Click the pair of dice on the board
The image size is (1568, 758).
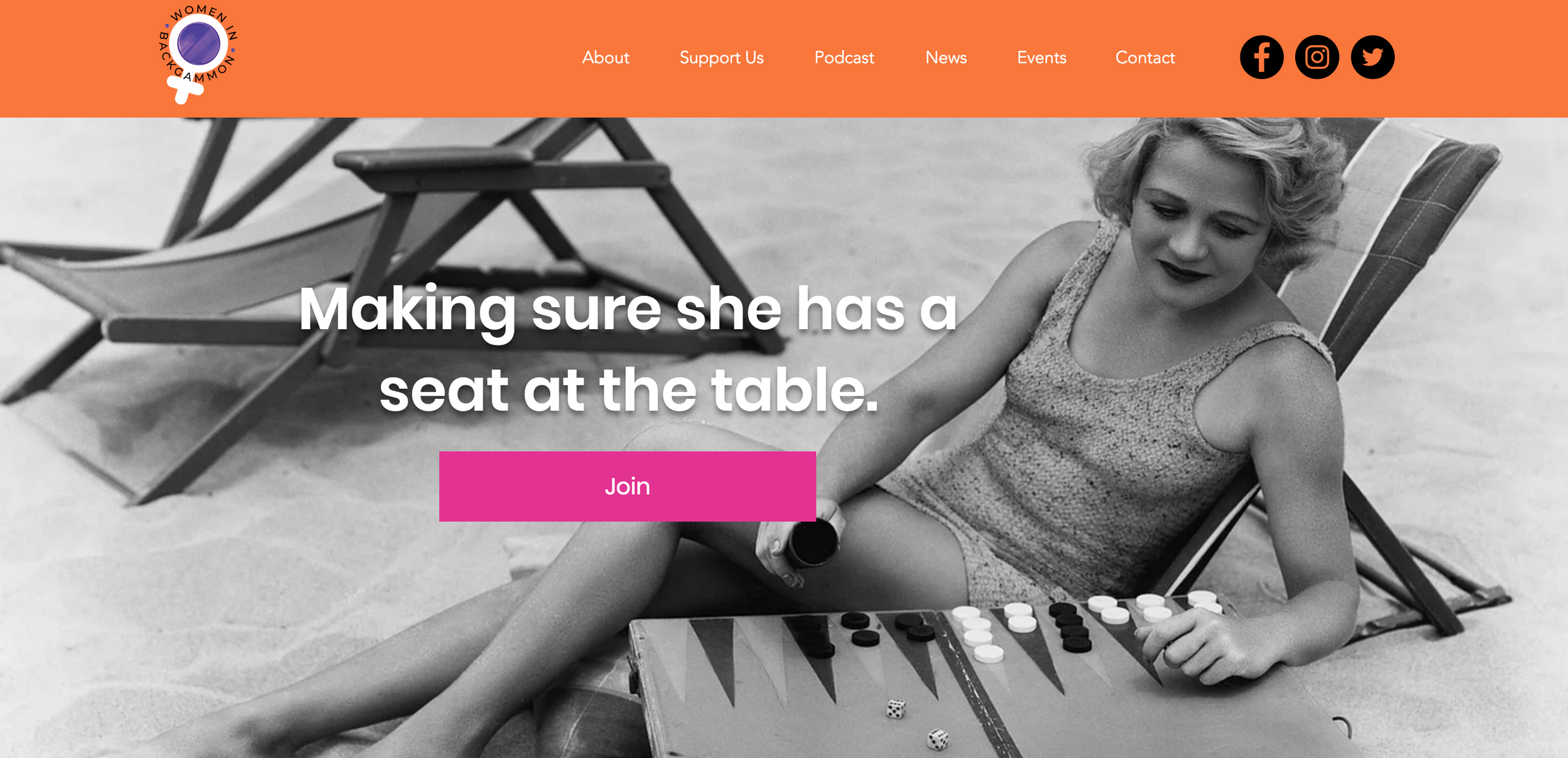pos(916,724)
